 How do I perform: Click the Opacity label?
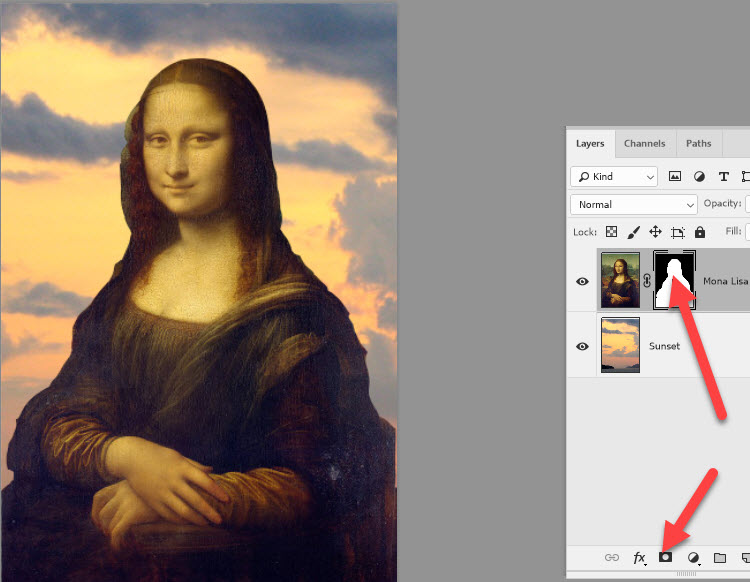(x=722, y=203)
